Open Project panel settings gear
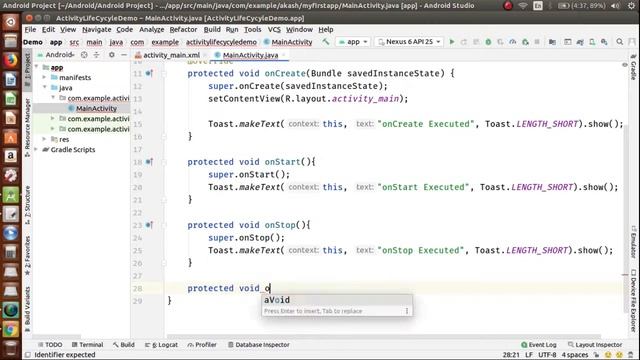The width and height of the screenshot is (640, 360). pyautogui.click(x=111, y=55)
